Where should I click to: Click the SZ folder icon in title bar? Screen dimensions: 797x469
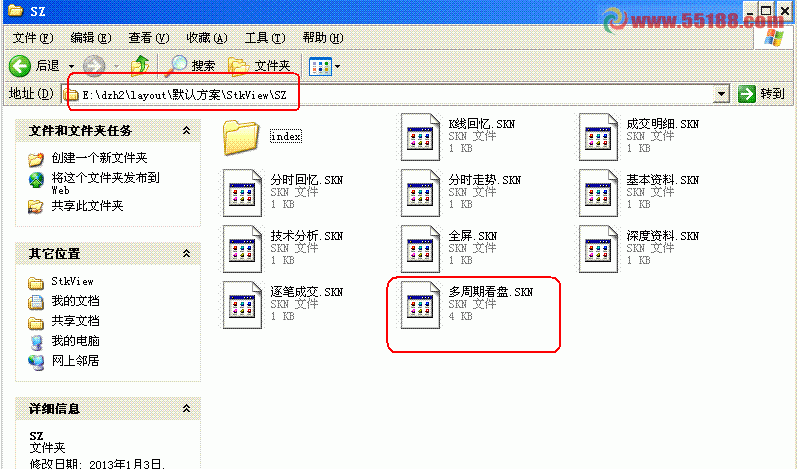point(15,10)
